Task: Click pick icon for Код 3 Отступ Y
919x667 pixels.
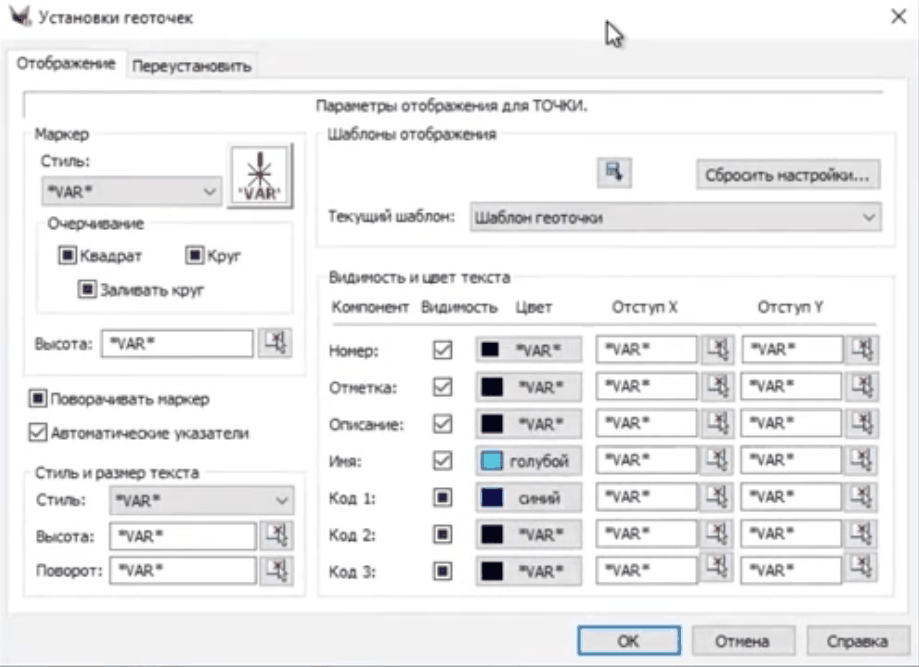Action: [x=861, y=570]
